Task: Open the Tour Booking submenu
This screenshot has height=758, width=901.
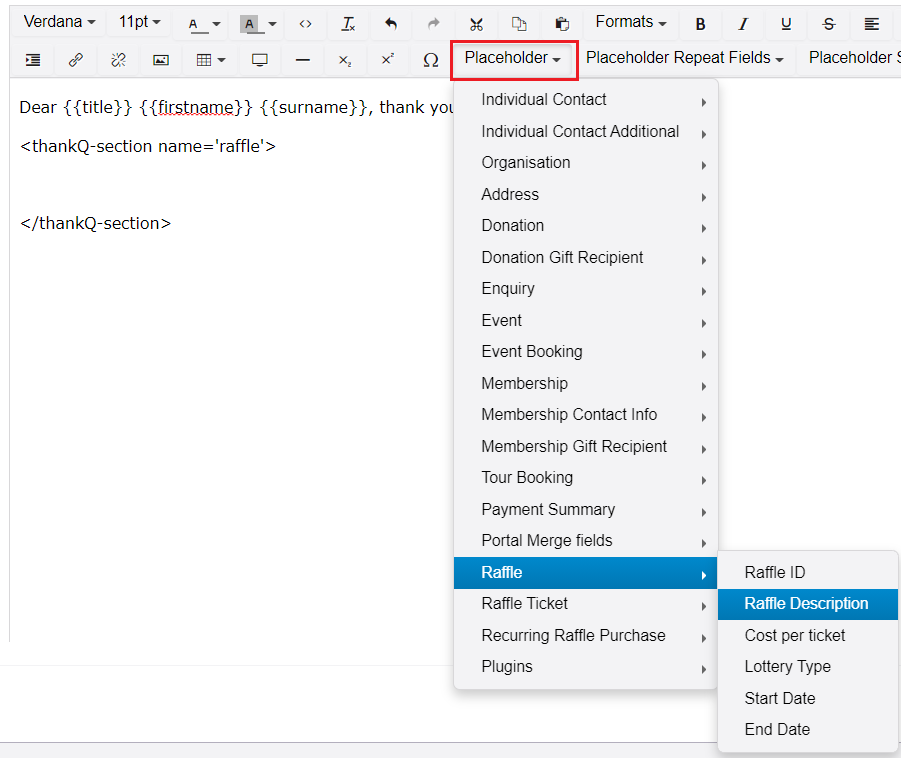Action: [x=586, y=478]
